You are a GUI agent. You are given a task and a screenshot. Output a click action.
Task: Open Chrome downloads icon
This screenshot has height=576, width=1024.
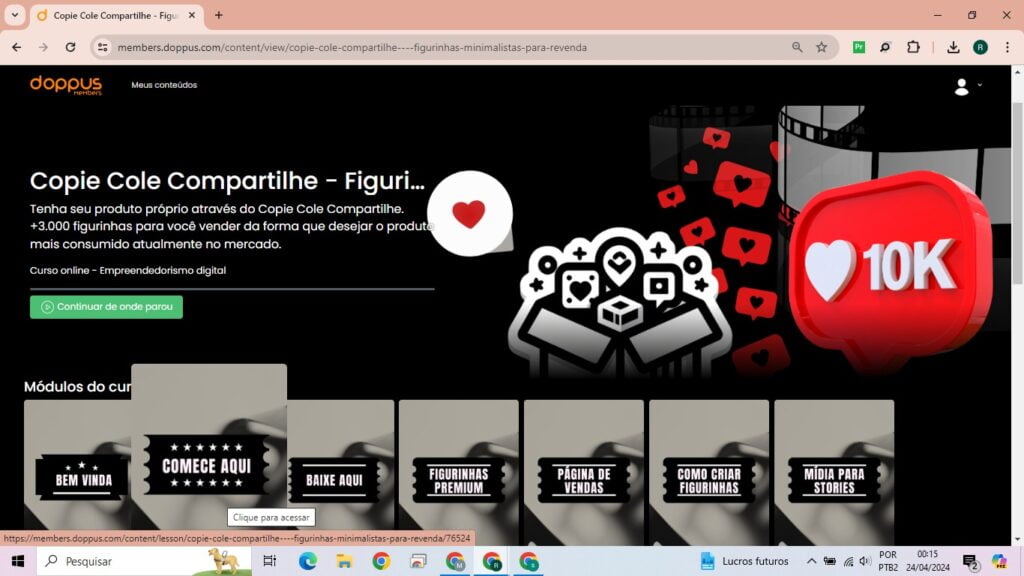(x=953, y=47)
